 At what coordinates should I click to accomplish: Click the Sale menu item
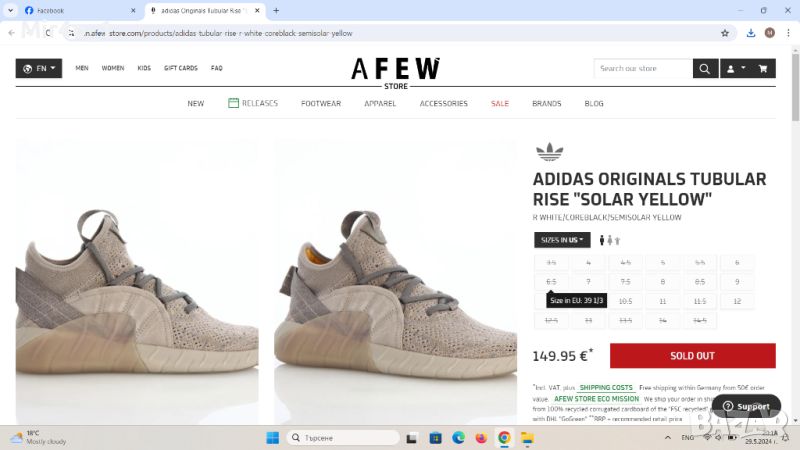pyautogui.click(x=499, y=104)
